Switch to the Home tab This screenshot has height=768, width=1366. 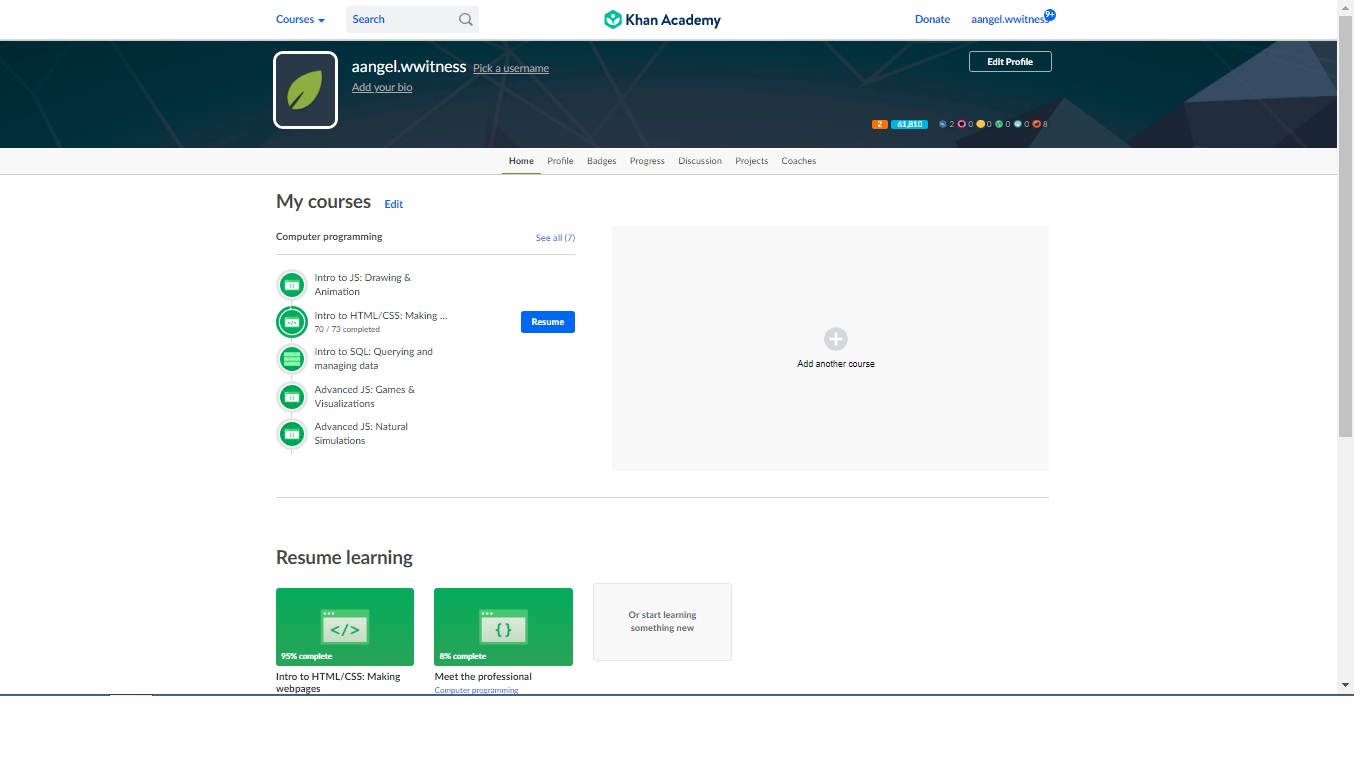[521, 161]
